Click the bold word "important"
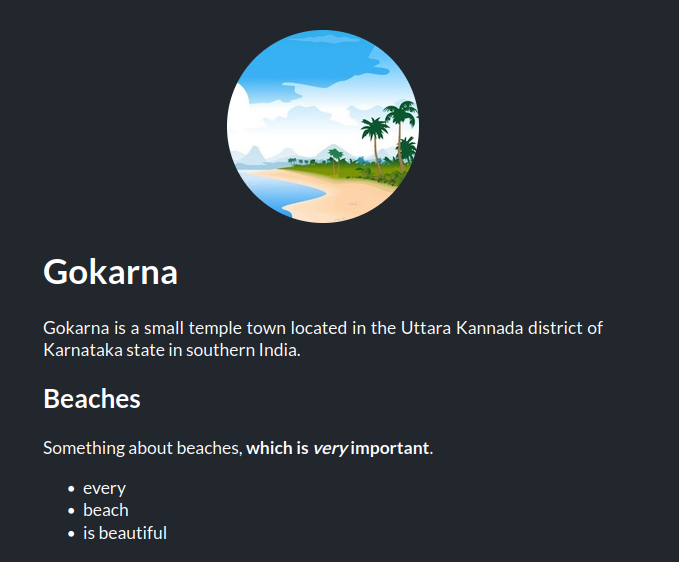Viewport: 679px width, 562px height. coord(390,448)
